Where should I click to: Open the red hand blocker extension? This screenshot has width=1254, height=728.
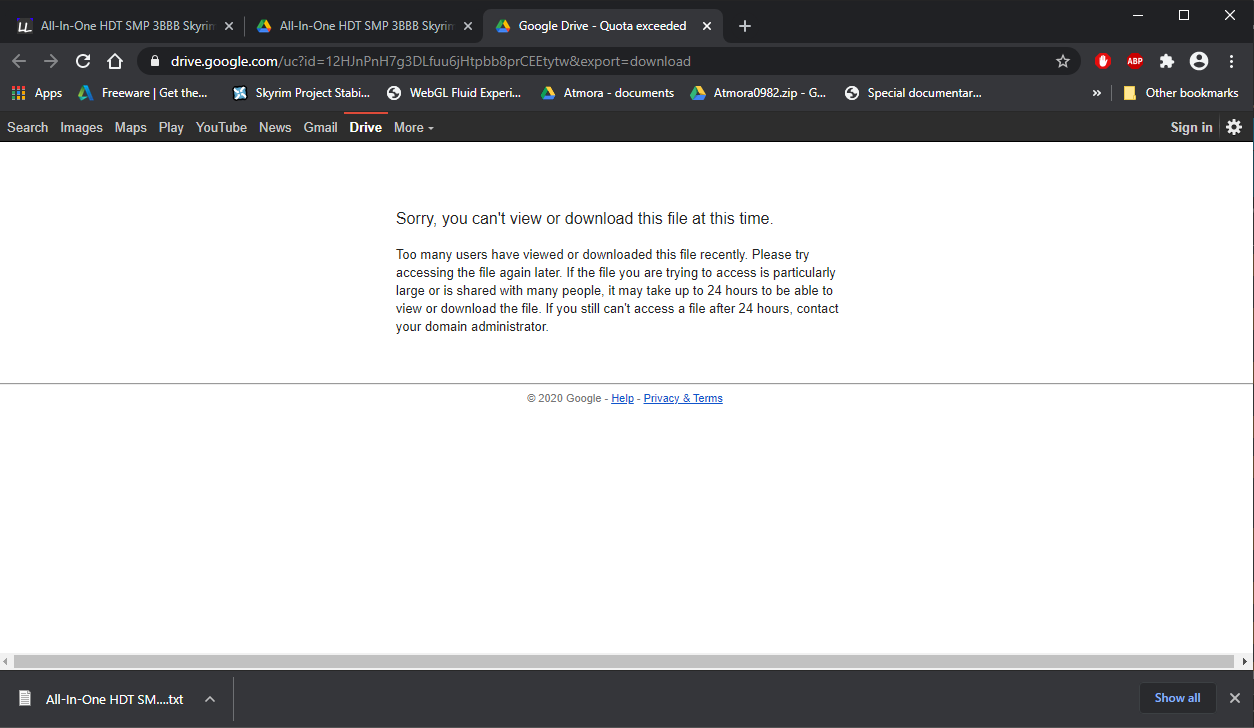point(1103,61)
